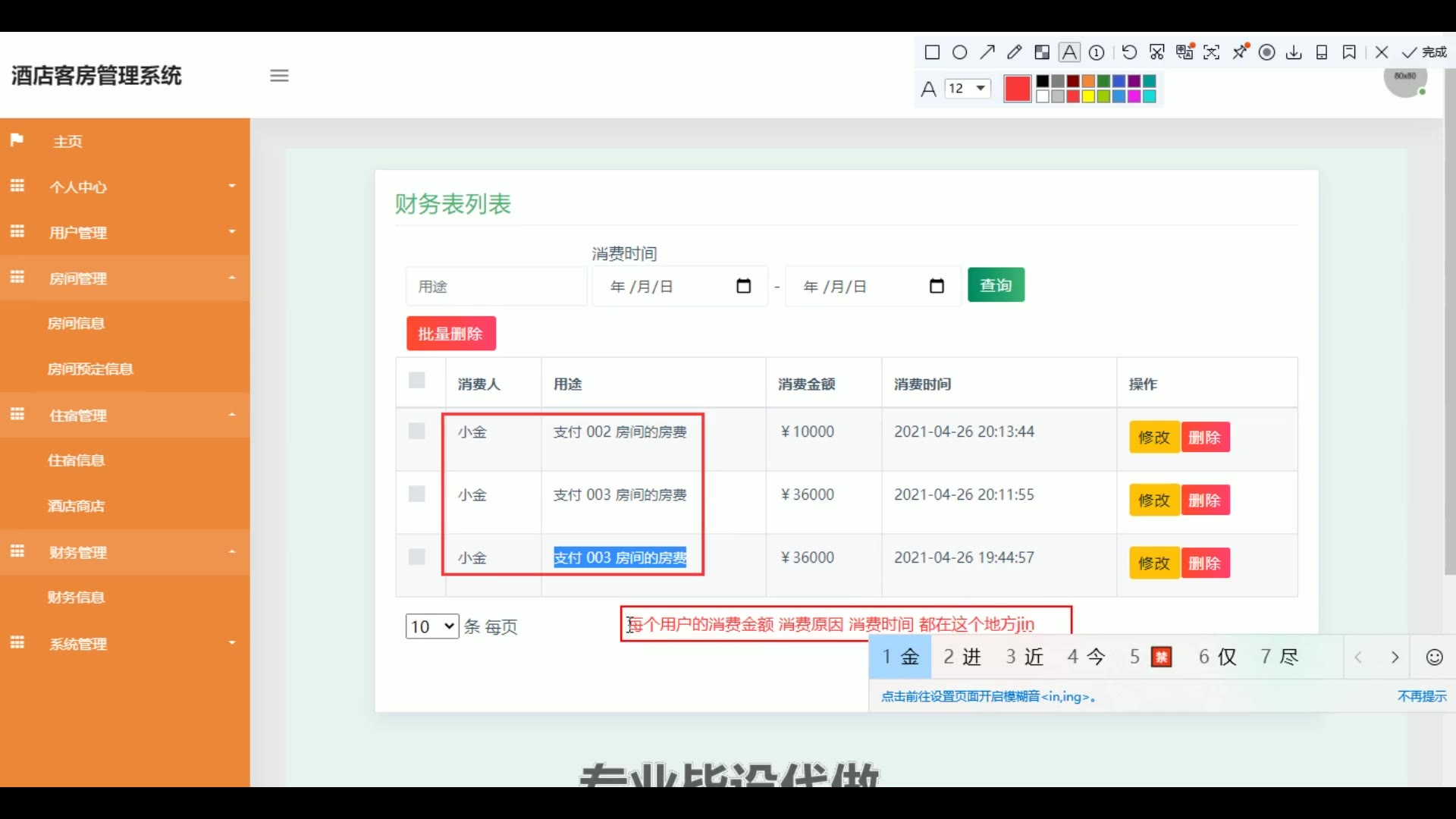The image size is (1456, 819).
Task: Open the font size 12 dropdown
Action: tap(968, 89)
